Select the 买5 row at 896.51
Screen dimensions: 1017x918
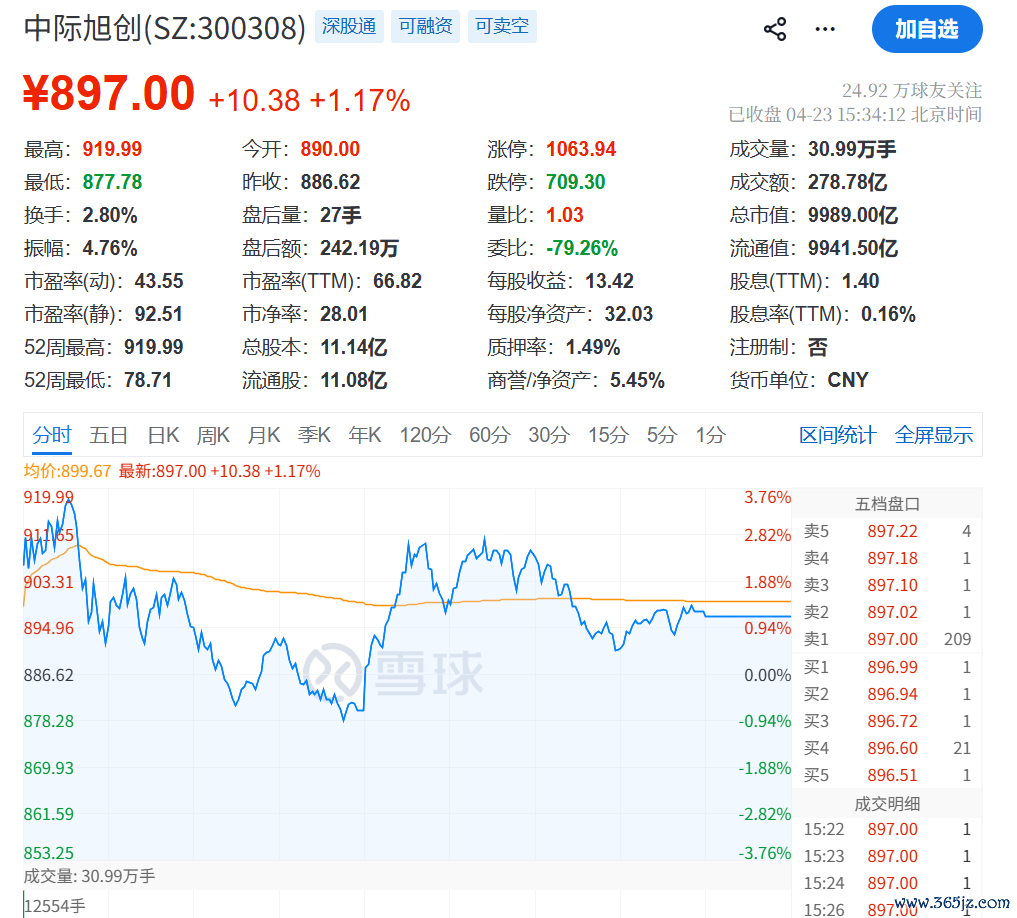click(x=887, y=775)
